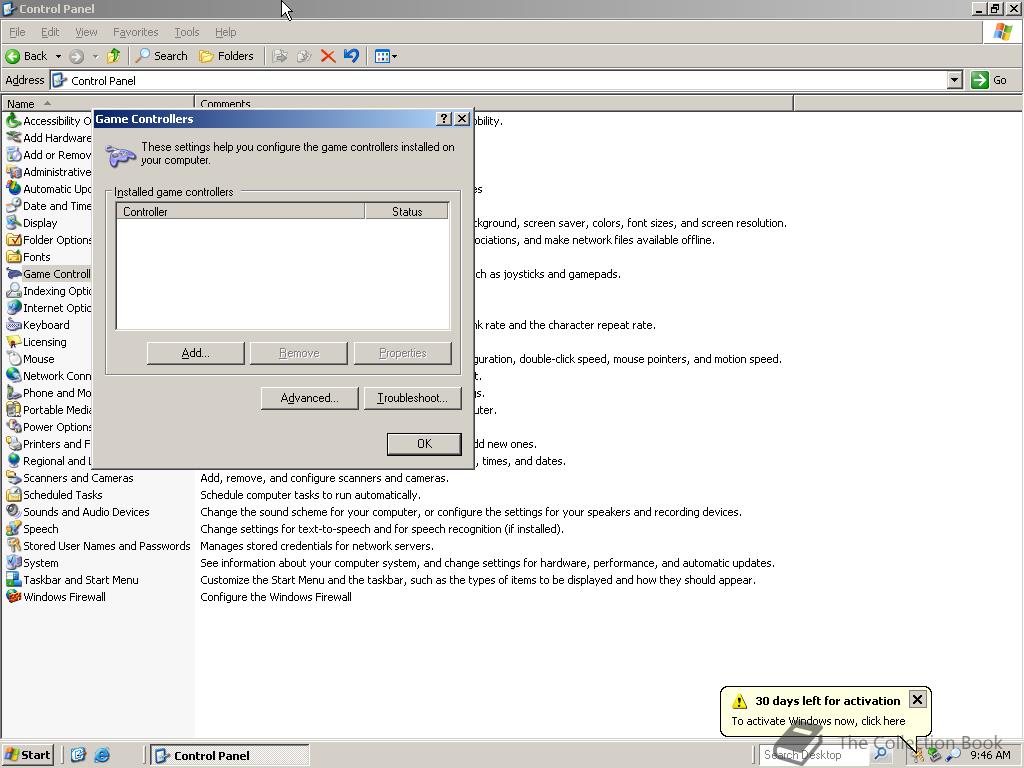Select the Network Connections icon
Image resolution: width=1024 pixels, height=768 pixels.
pos(13,376)
